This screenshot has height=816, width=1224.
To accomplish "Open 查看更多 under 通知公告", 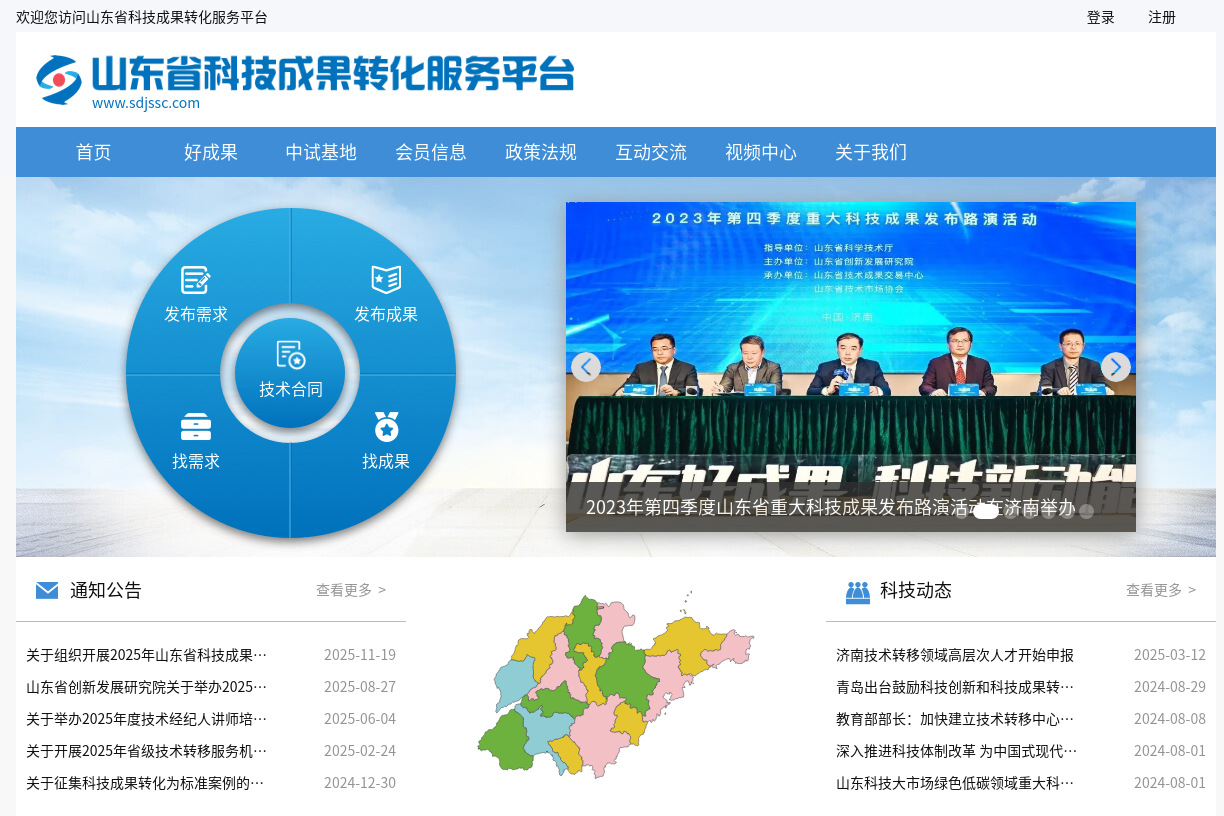I will [x=345, y=590].
